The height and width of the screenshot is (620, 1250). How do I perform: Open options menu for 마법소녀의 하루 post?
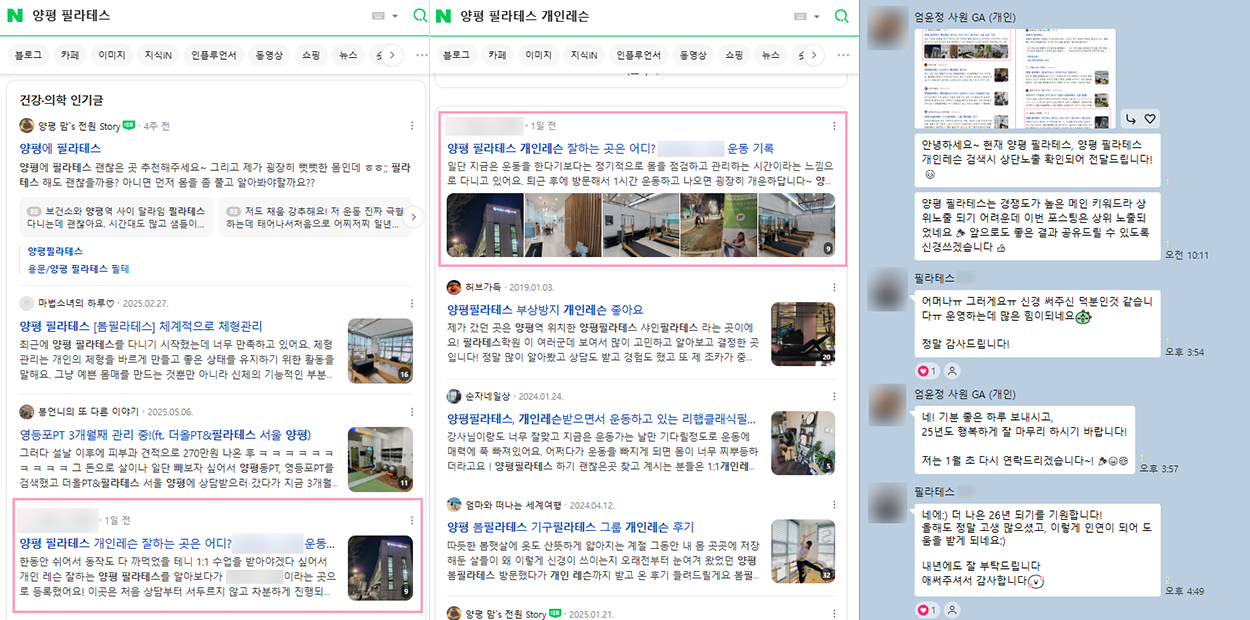pos(412,302)
